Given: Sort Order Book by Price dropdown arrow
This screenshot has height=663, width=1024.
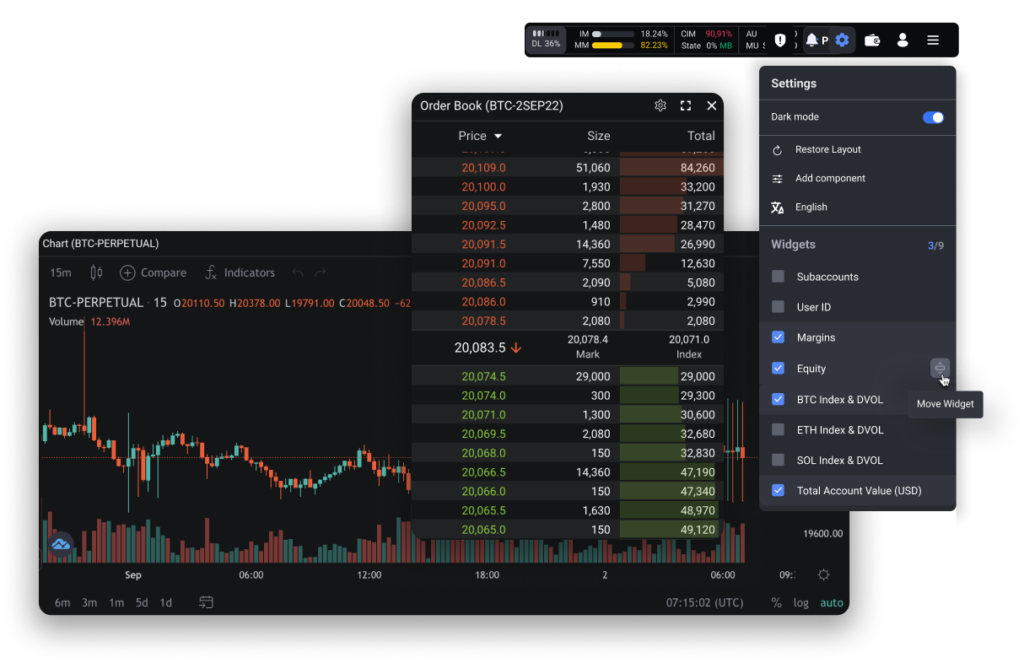Looking at the screenshot, I should pos(498,136).
